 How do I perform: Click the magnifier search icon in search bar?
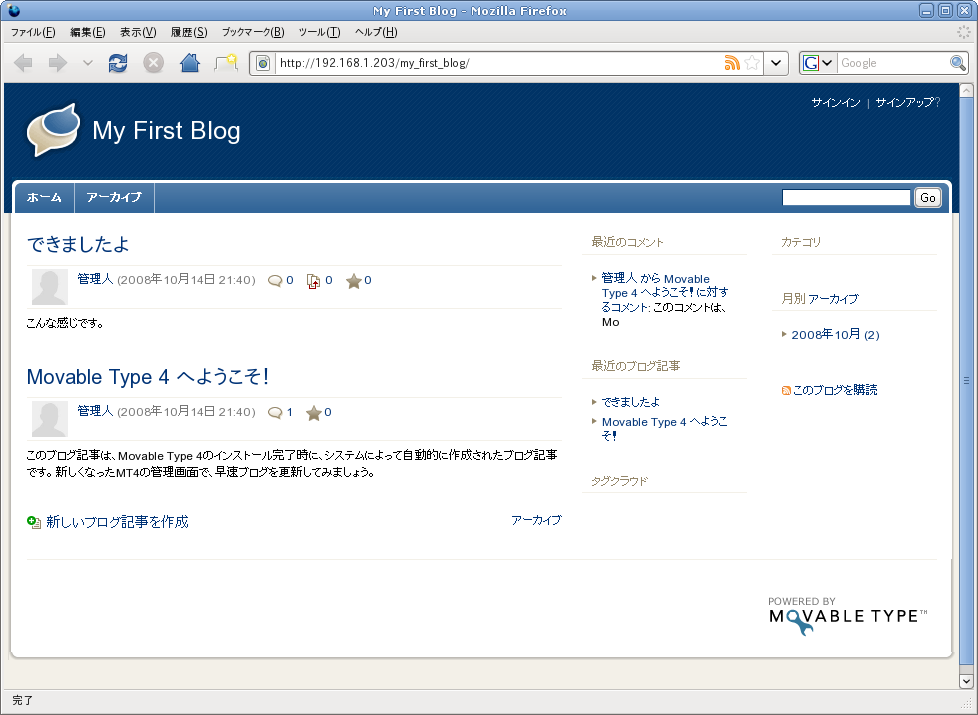(957, 63)
